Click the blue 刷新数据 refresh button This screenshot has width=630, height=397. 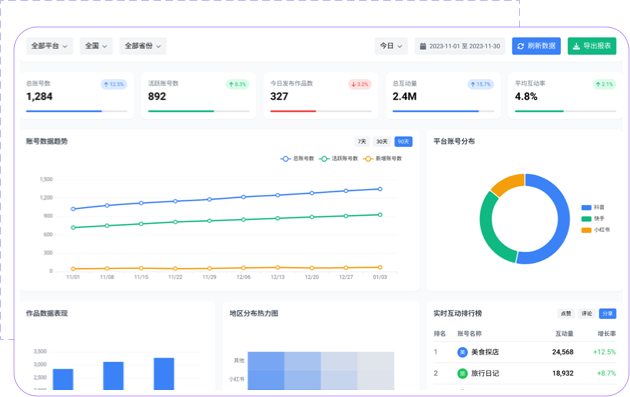click(x=536, y=46)
